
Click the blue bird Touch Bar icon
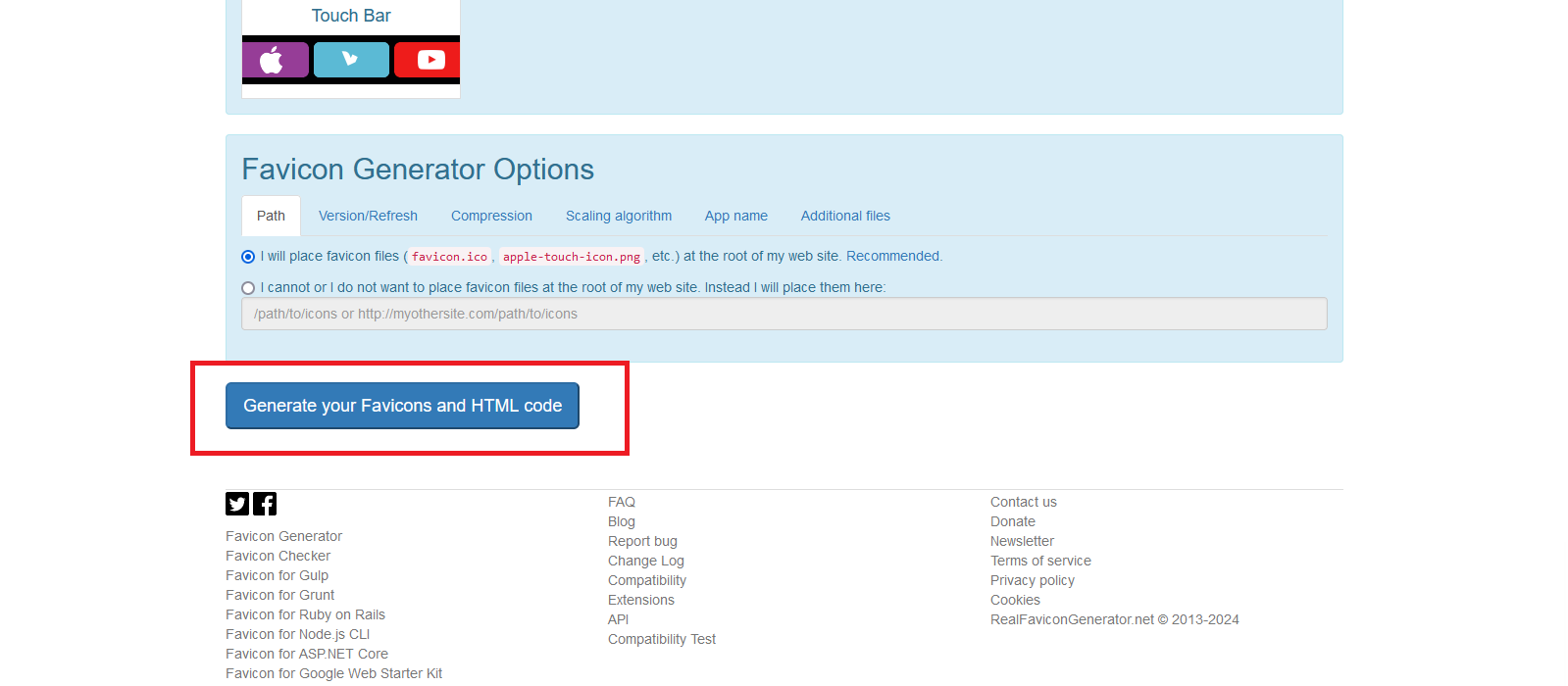[351, 60]
